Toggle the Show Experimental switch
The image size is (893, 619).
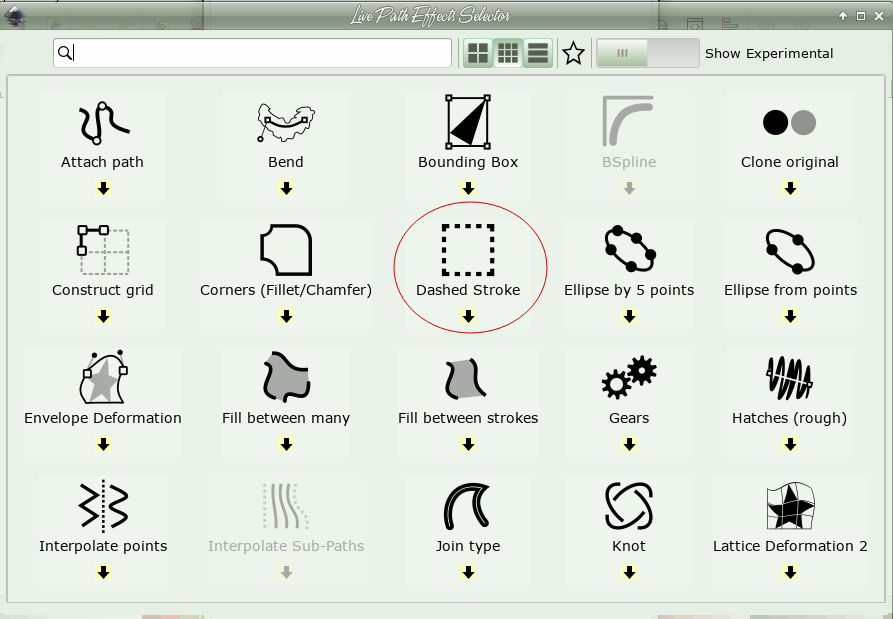click(x=648, y=54)
